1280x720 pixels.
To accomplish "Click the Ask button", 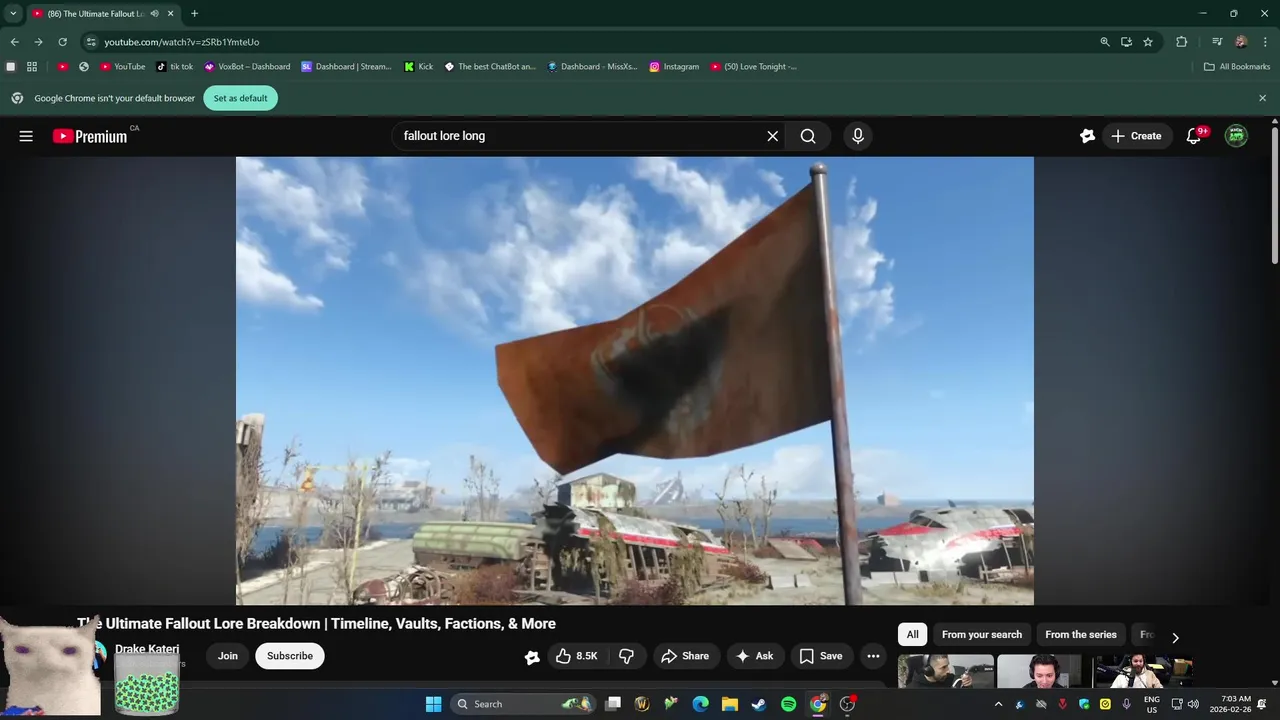I will (x=755, y=656).
